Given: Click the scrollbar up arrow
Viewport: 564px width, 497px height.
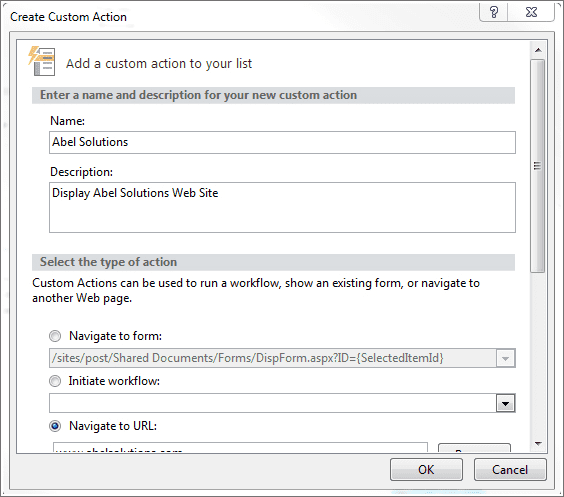Looking at the screenshot, I should [x=538, y=50].
